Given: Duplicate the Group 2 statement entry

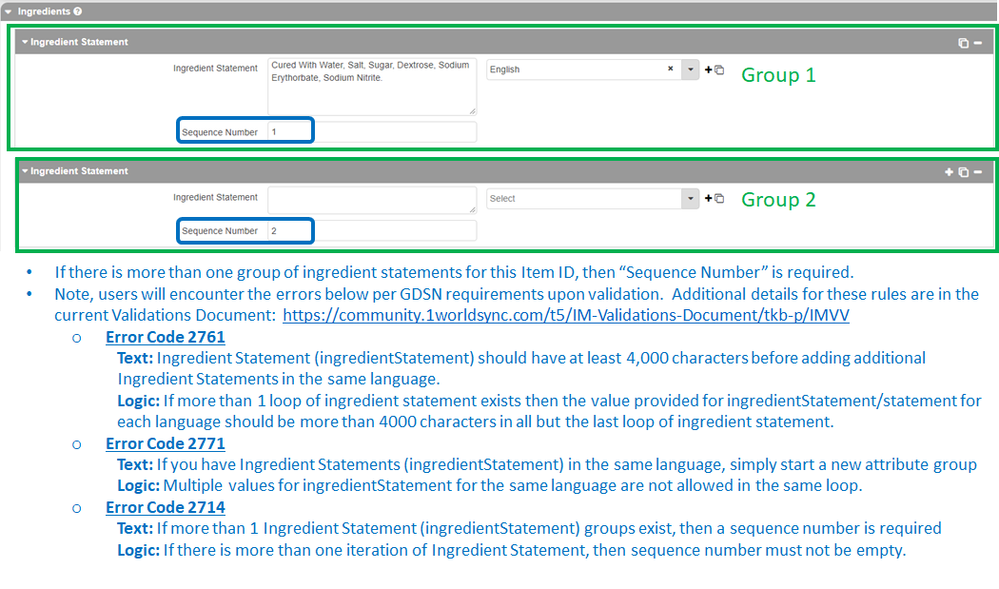Looking at the screenshot, I should [x=719, y=199].
